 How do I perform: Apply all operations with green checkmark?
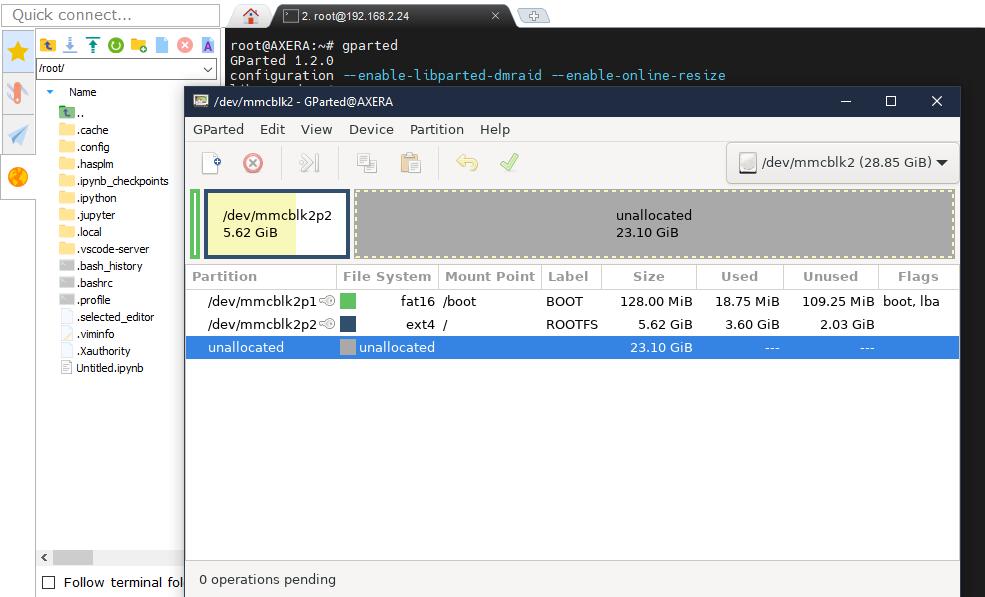[x=509, y=163]
